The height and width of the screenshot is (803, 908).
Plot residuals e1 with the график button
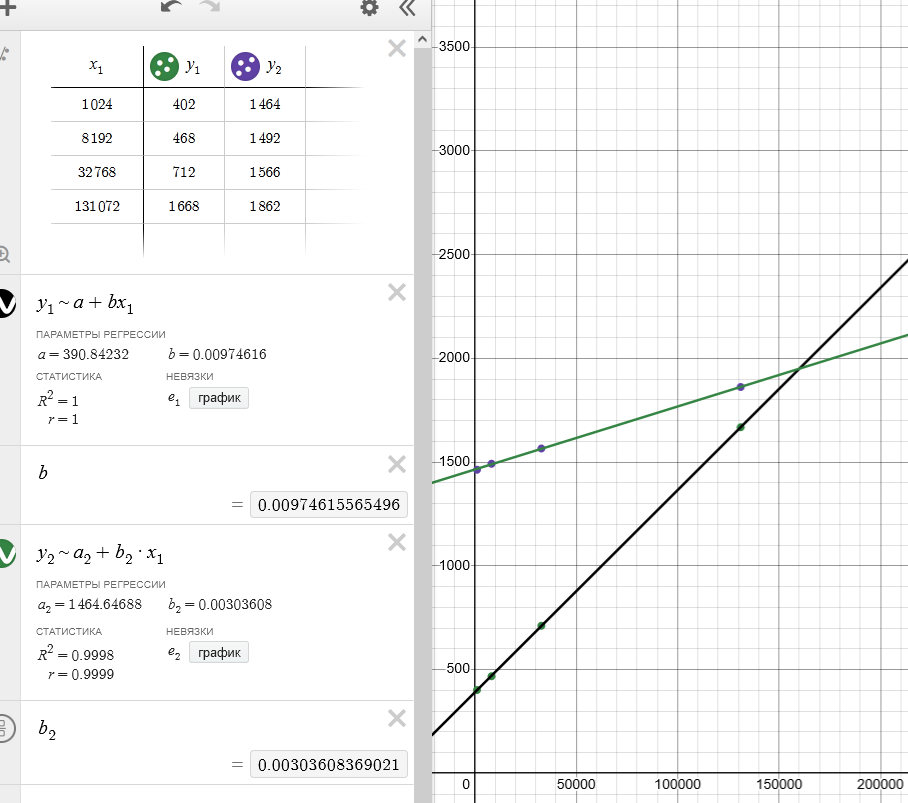pyautogui.click(x=218, y=399)
